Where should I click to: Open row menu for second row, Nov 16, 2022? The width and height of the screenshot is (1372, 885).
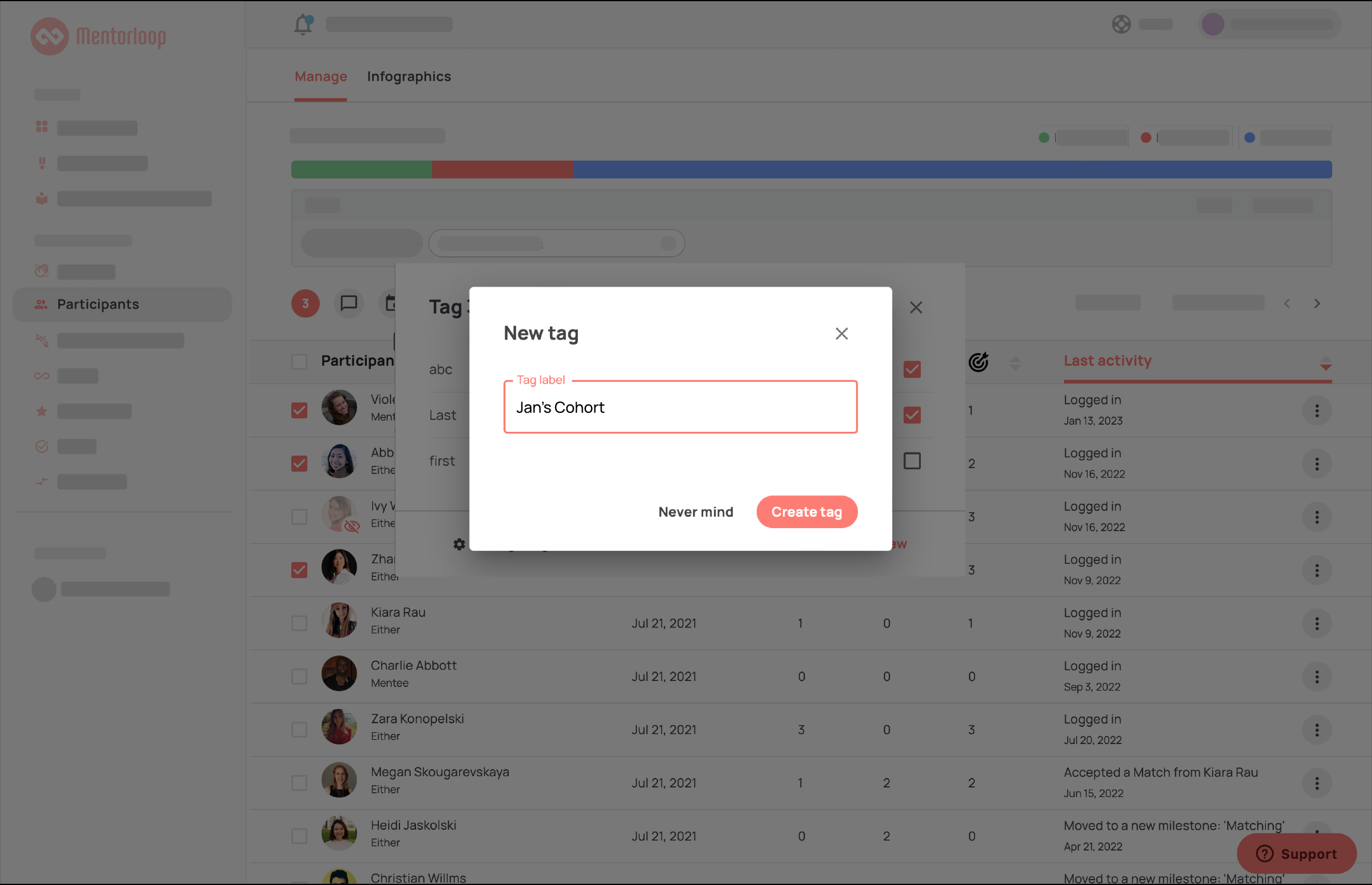pos(1317,463)
